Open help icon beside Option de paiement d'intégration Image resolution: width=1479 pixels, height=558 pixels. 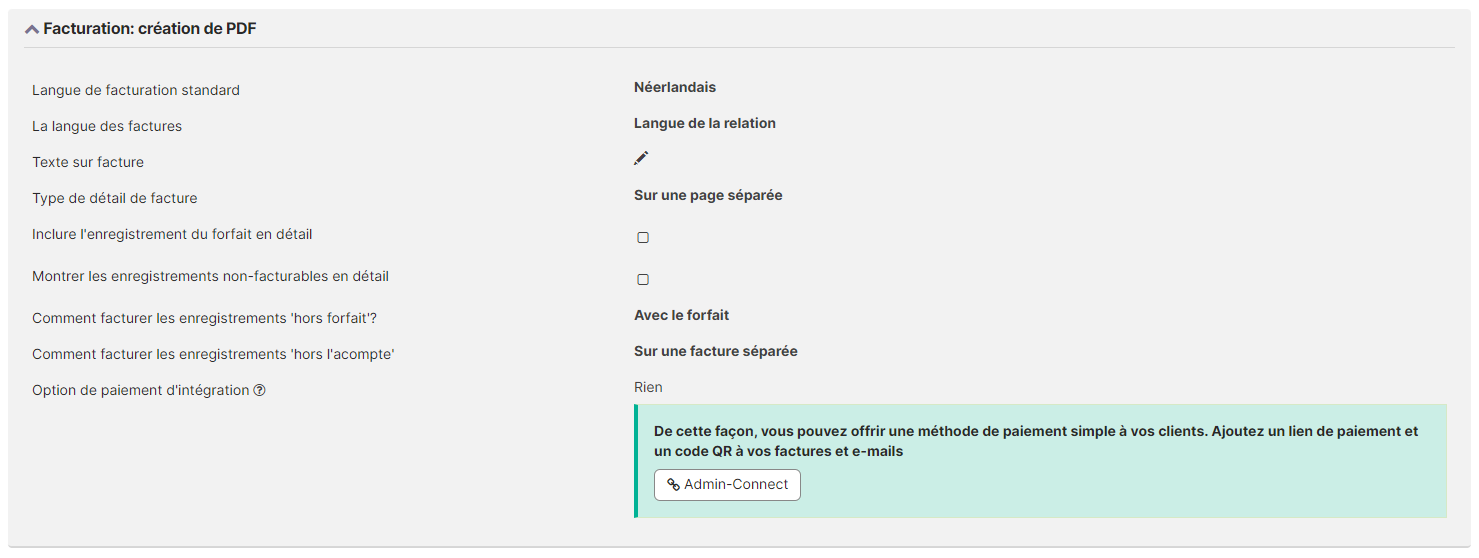259,391
